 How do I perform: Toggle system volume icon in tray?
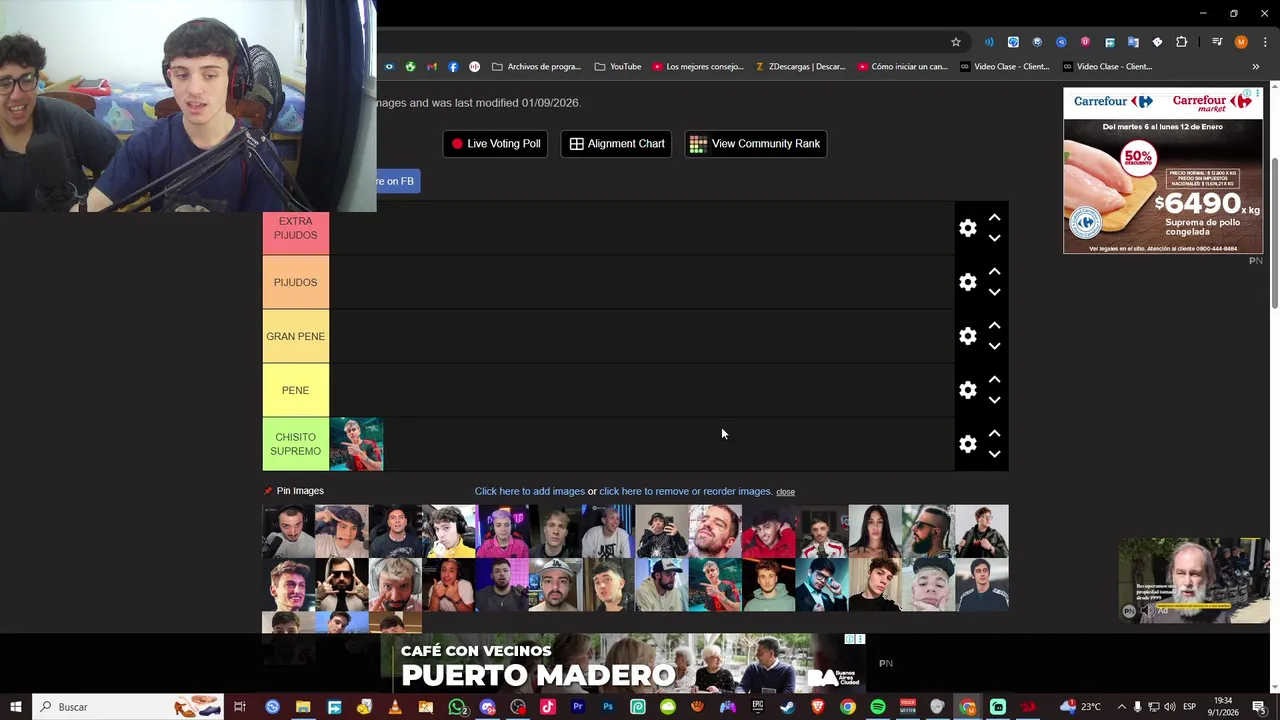[1169, 707]
